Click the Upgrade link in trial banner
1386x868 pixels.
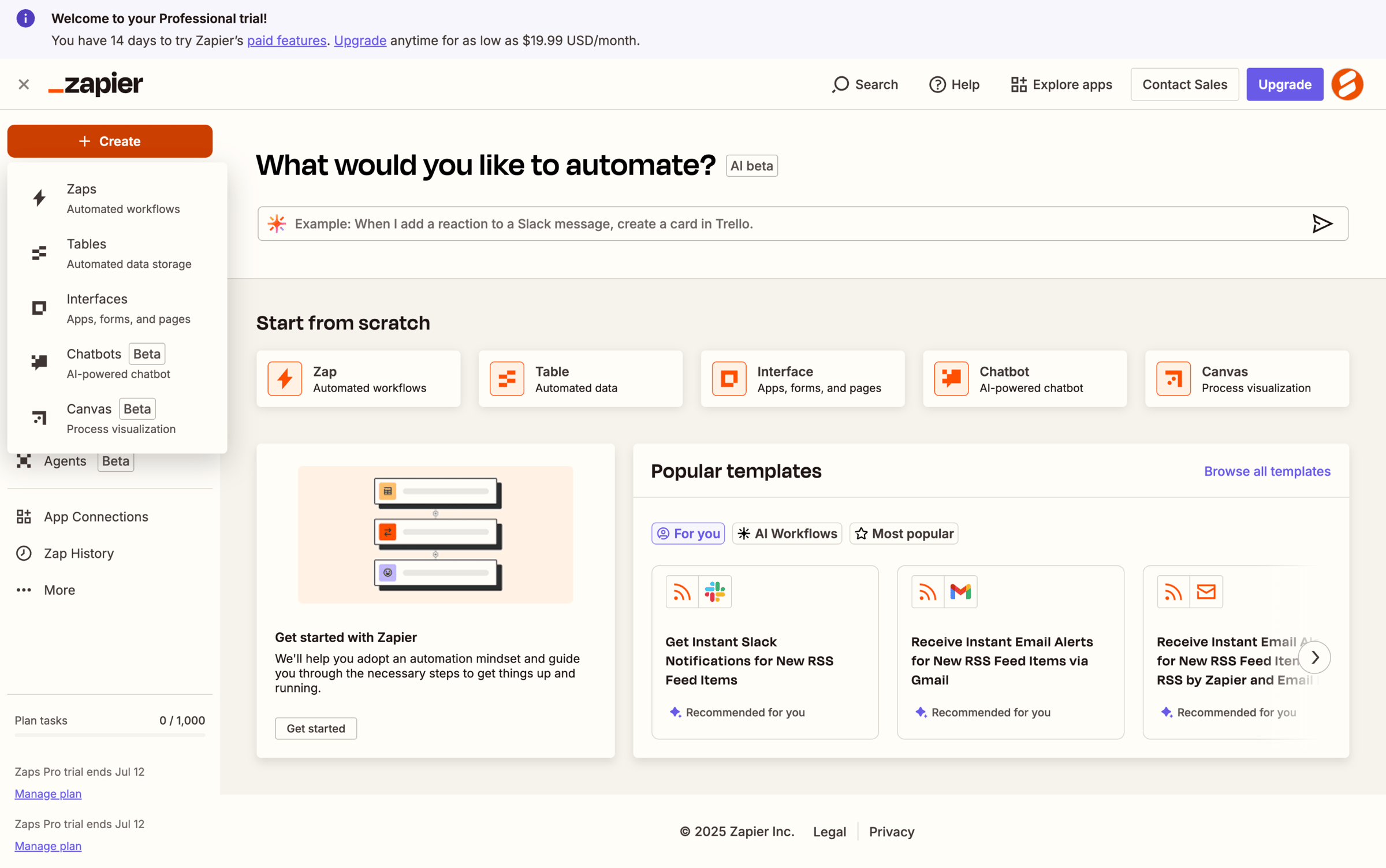360,40
